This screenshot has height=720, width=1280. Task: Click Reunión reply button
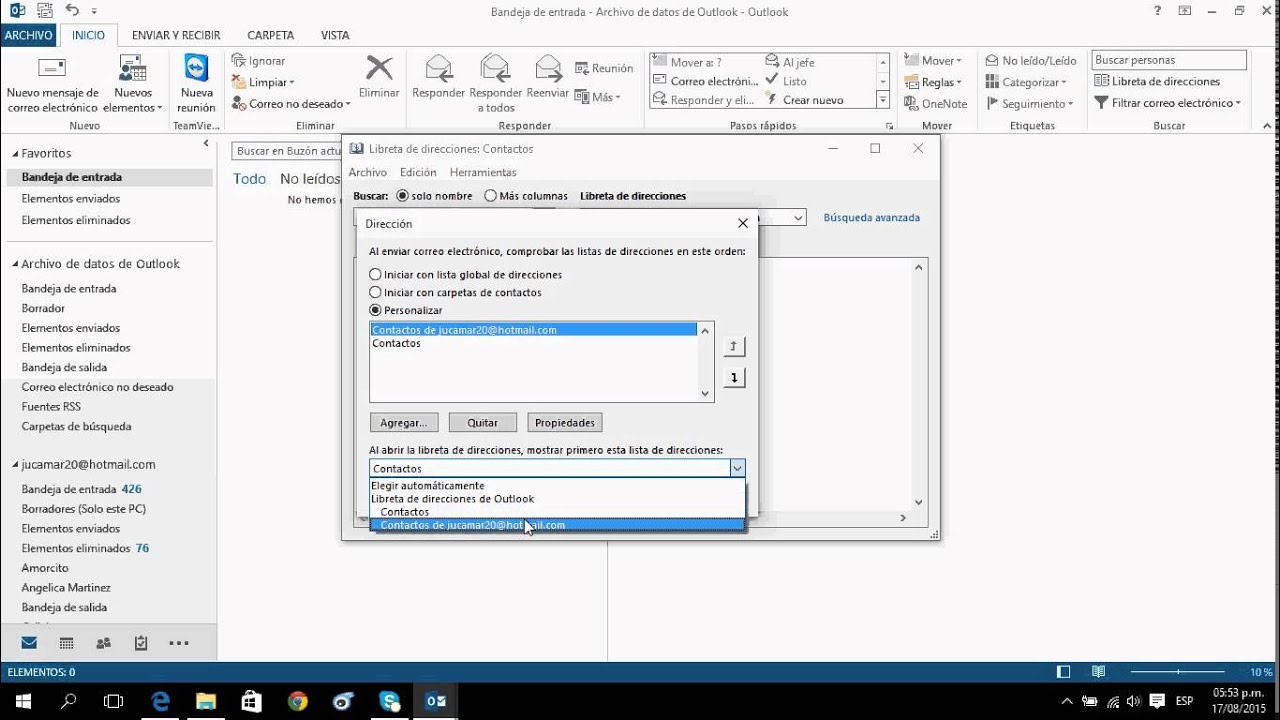[x=604, y=68]
